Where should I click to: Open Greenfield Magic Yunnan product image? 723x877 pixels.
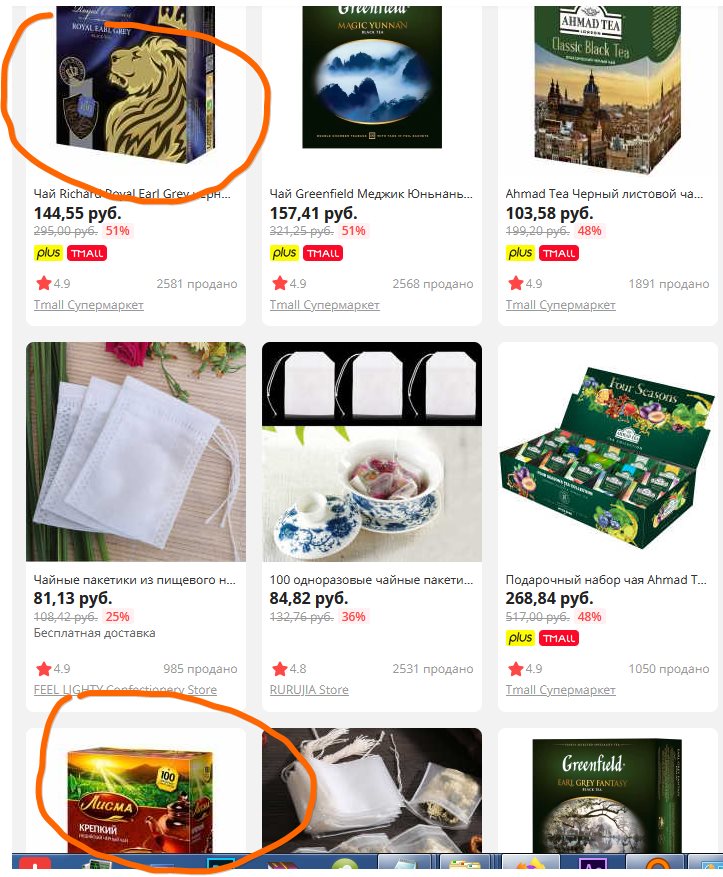tap(372, 77)
